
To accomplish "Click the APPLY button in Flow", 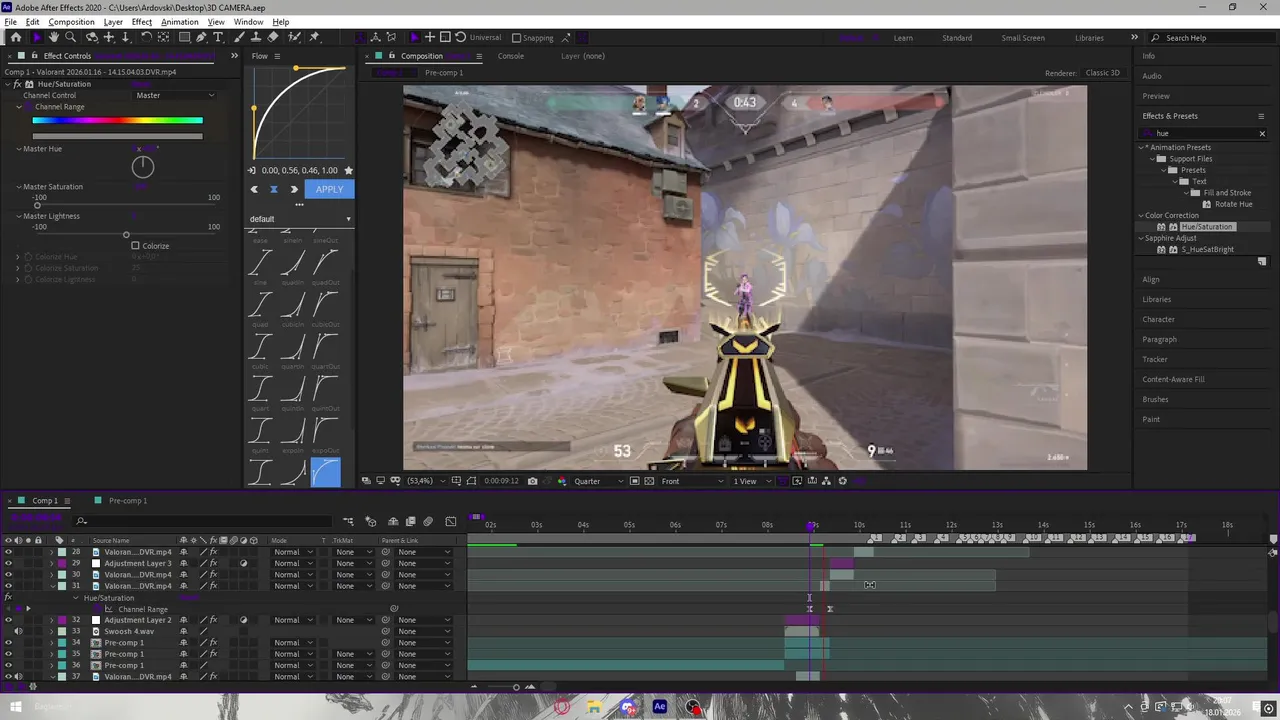I will pyautogui.click(x=329, y=189).
